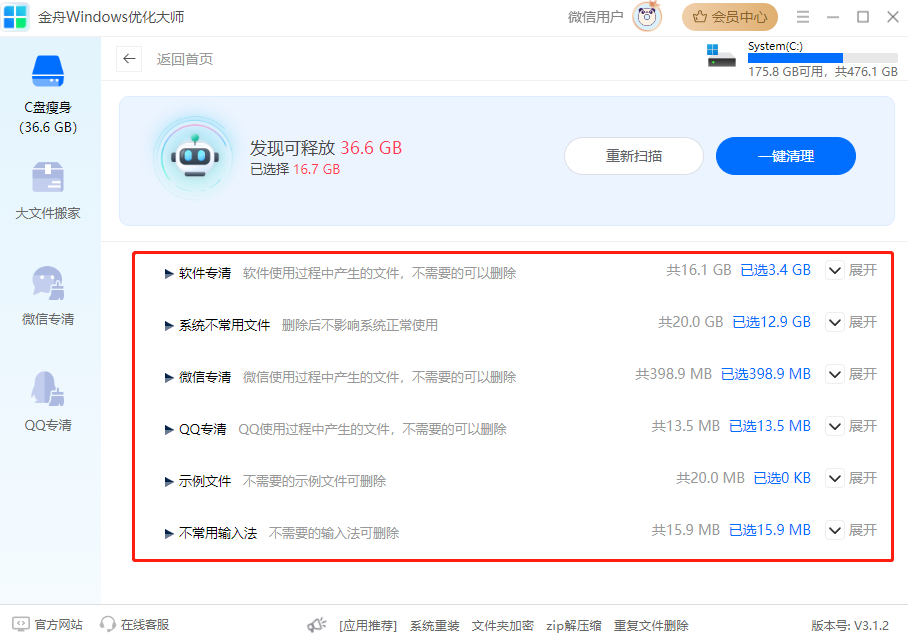Image resolution: width=908 pixels, height=639 pixels.
Task: Click the System(C:) drive icon
Action: [721, 56]
